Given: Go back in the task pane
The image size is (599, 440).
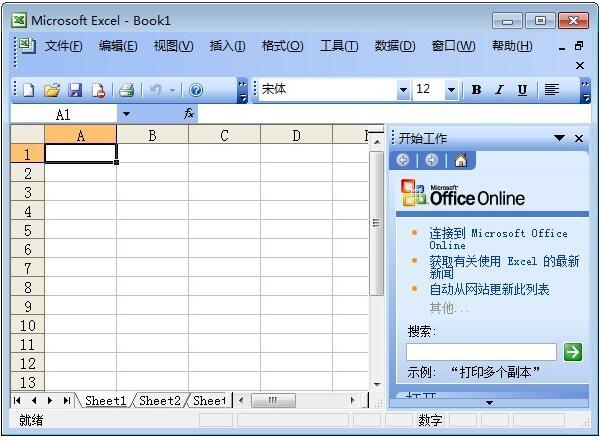Looking at the screenshot, I should (403, 160).
